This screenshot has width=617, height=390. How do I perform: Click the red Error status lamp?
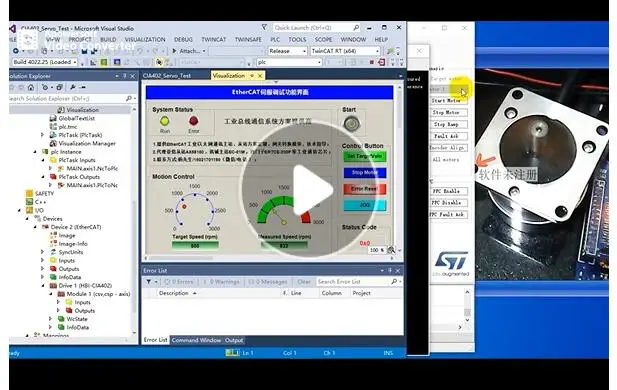193,121
